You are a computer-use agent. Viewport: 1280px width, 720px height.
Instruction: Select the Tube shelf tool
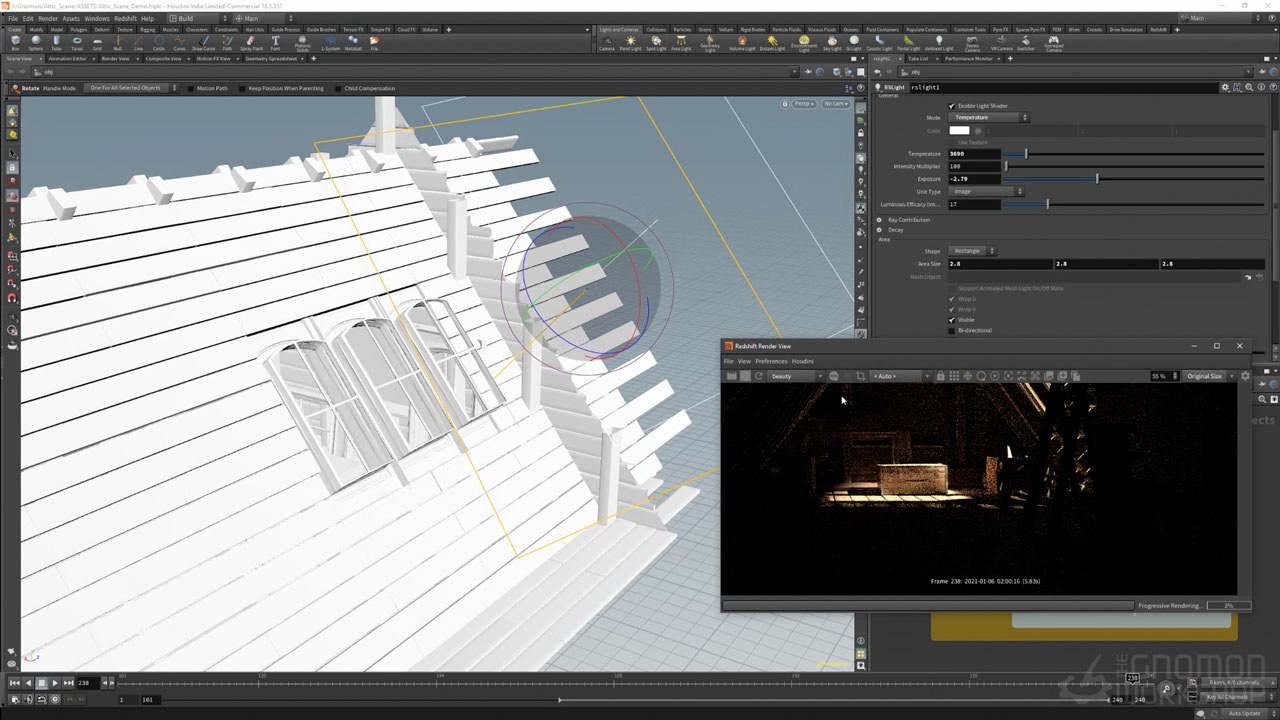[56, 43]
